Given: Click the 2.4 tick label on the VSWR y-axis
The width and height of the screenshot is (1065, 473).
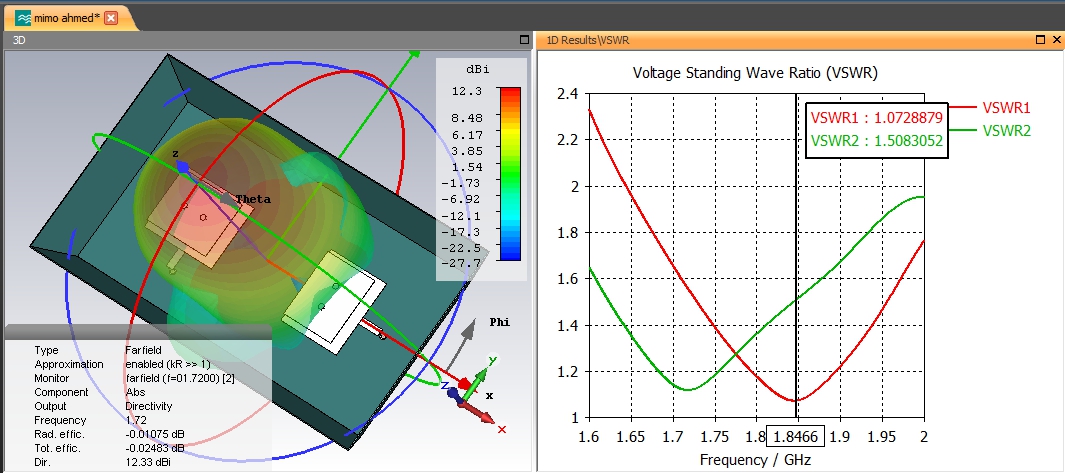Looking at the screenshot, I should (x=569, y=94).
